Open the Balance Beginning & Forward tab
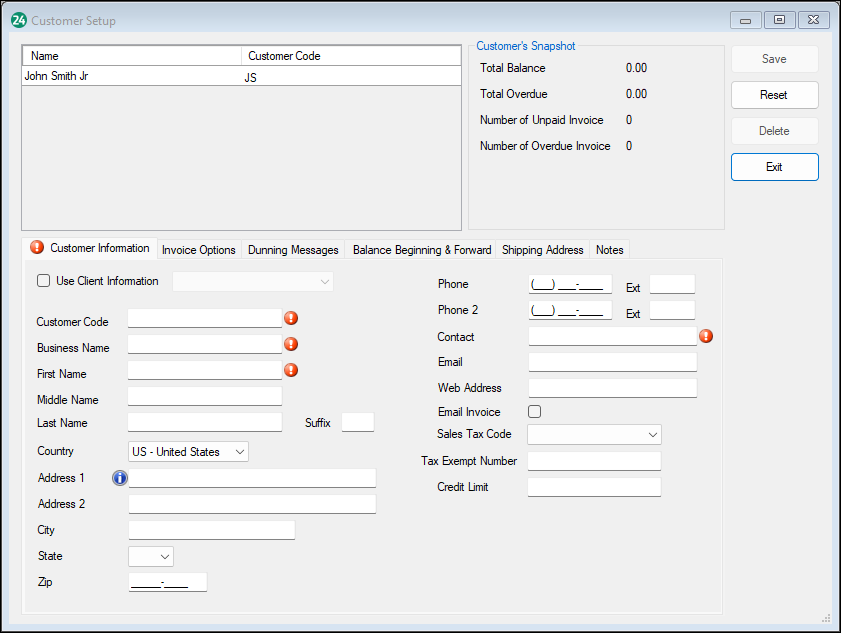The width and height of the screenshot is (841, 633). 422,249
